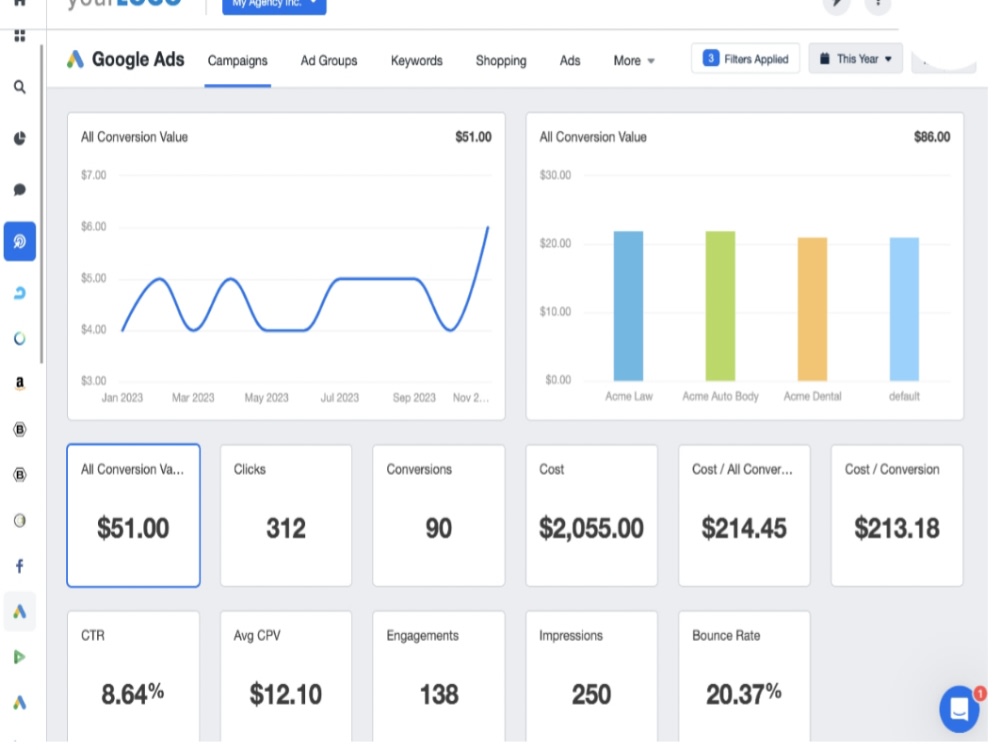The image size is (1000, 750).
Task: Select the highlighted blue spiral icon in sidebar
Action: [x=20, y=244]
